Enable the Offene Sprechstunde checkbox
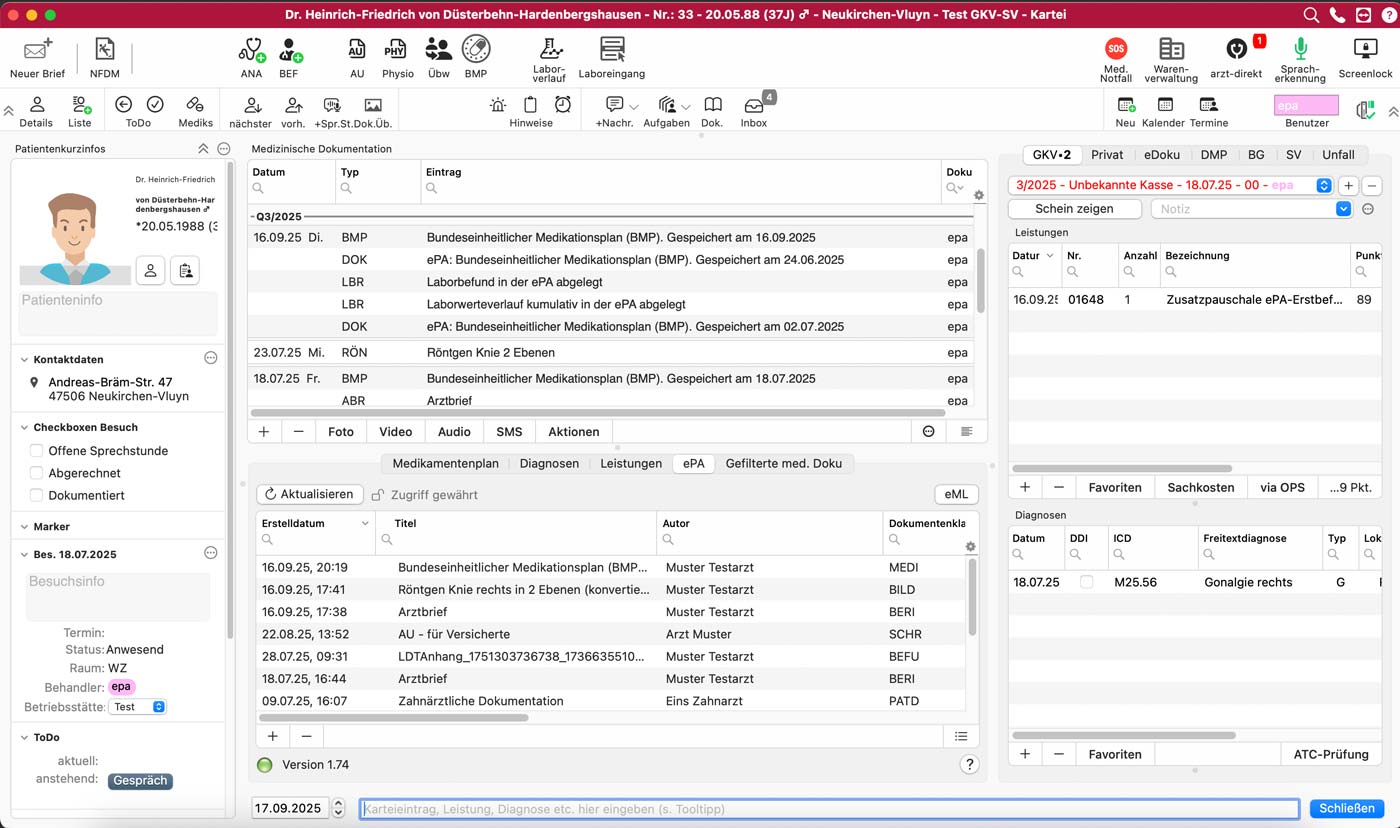 tap(37, 451)
